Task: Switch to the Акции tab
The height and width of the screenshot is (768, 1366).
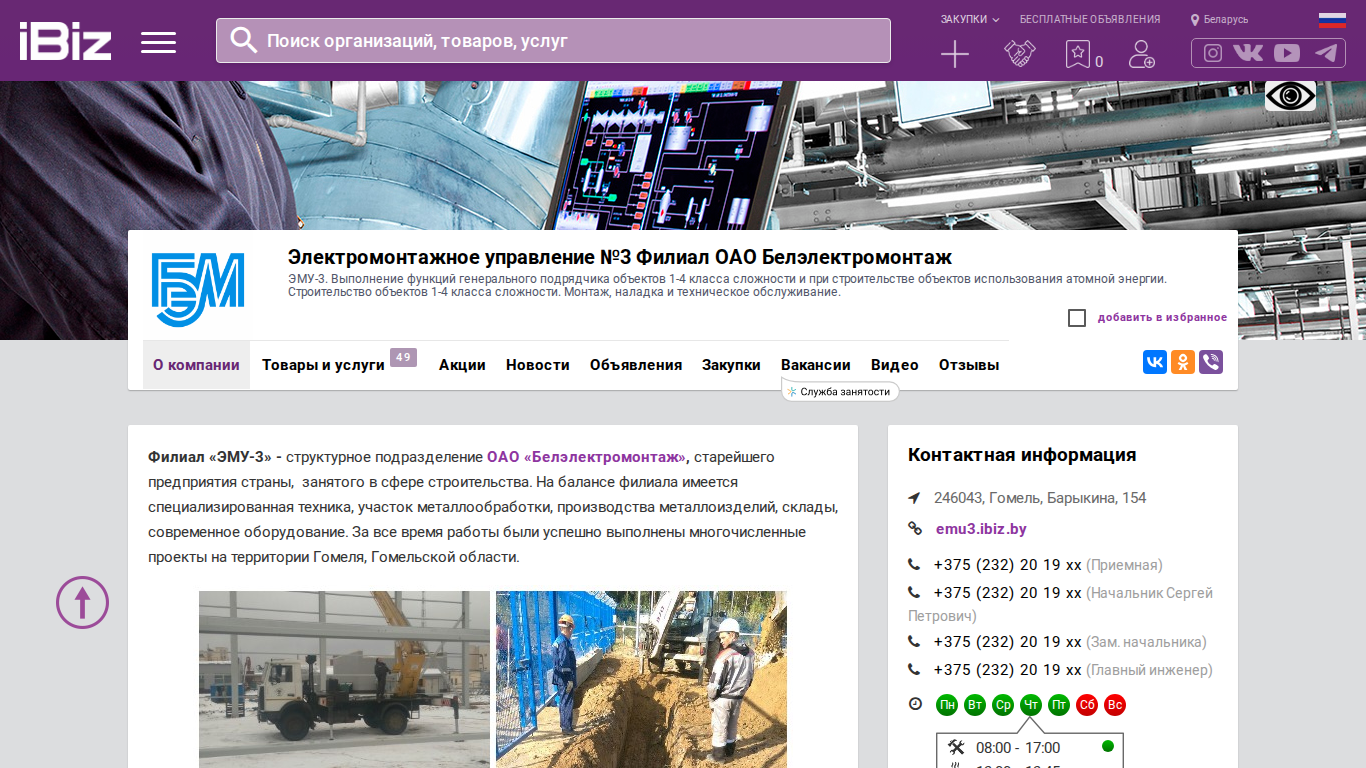Action: pyautogui.click(x=462, y=365)
